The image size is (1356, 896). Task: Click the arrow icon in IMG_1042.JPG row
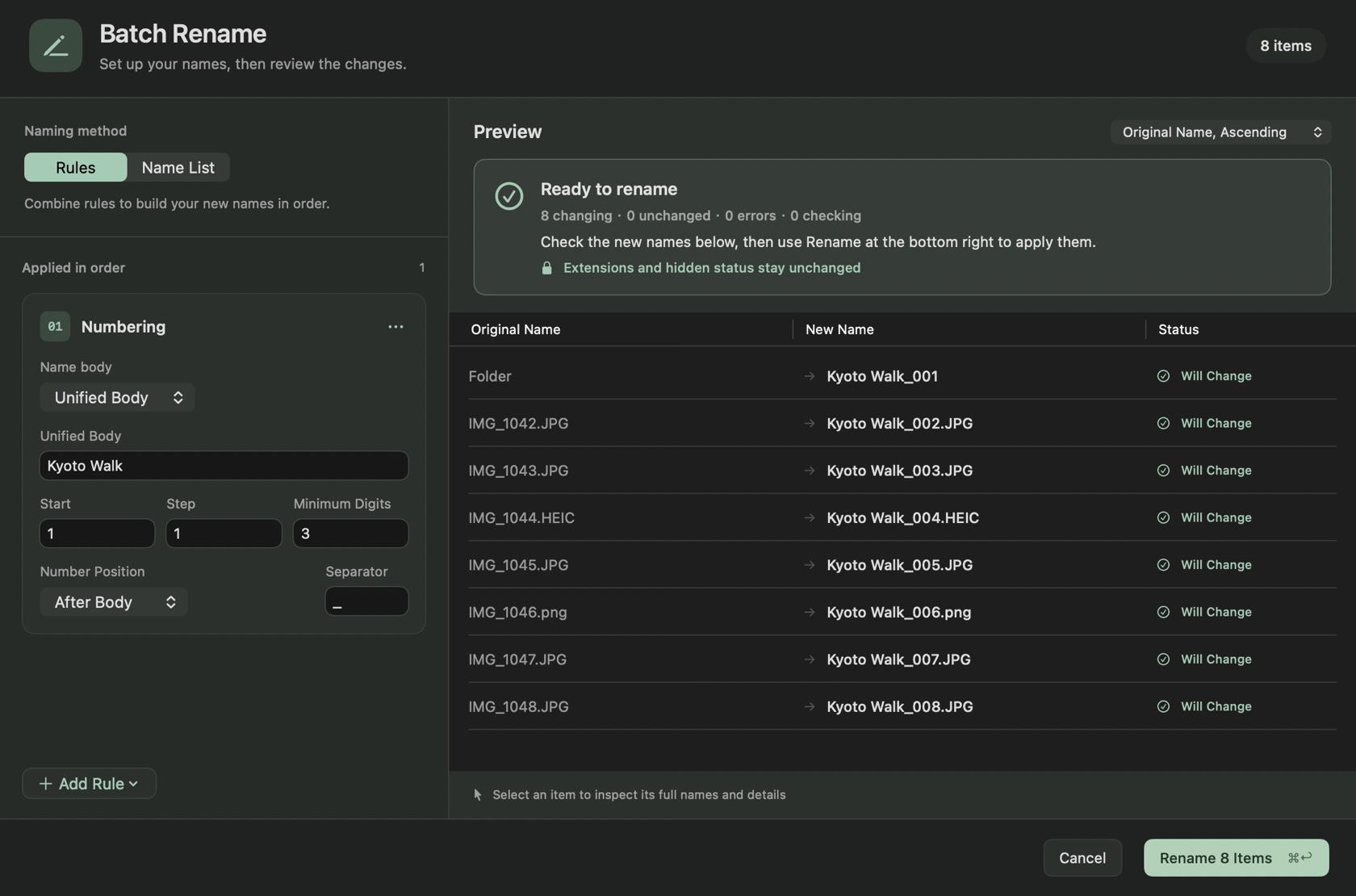[809, 423]
